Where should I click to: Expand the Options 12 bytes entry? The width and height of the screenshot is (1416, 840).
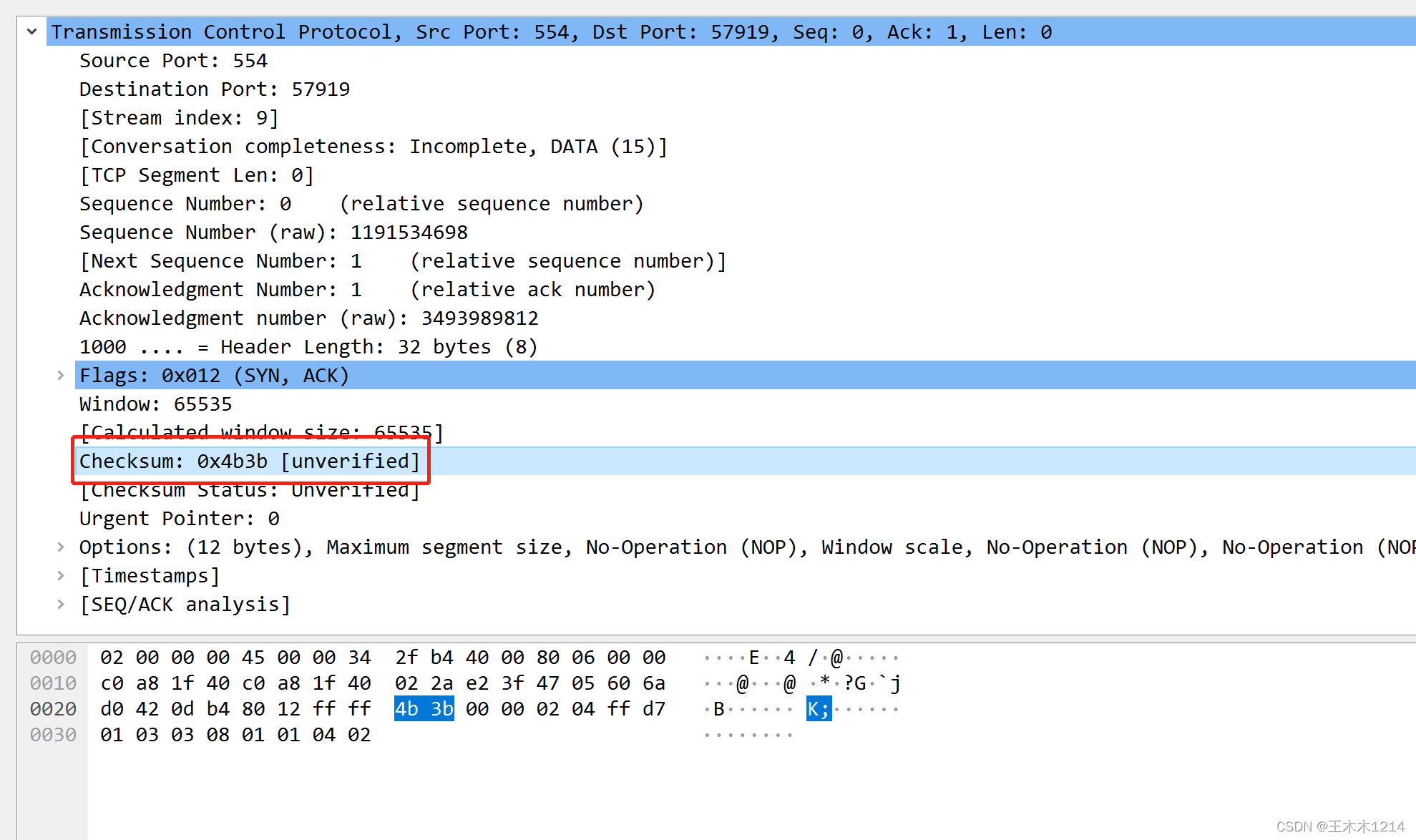61,547
